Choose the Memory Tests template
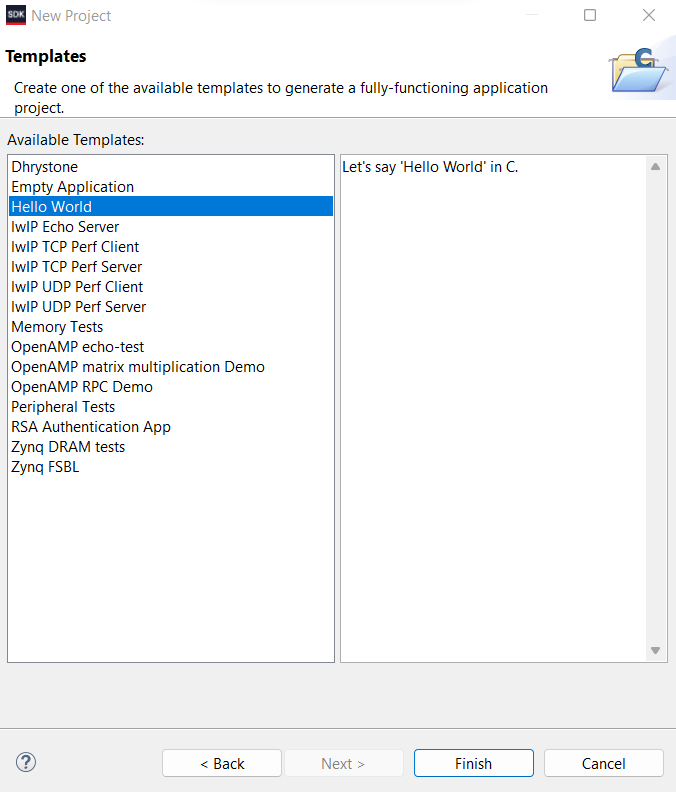The width and height of the screenshot is (676, 792). (57, 327)
